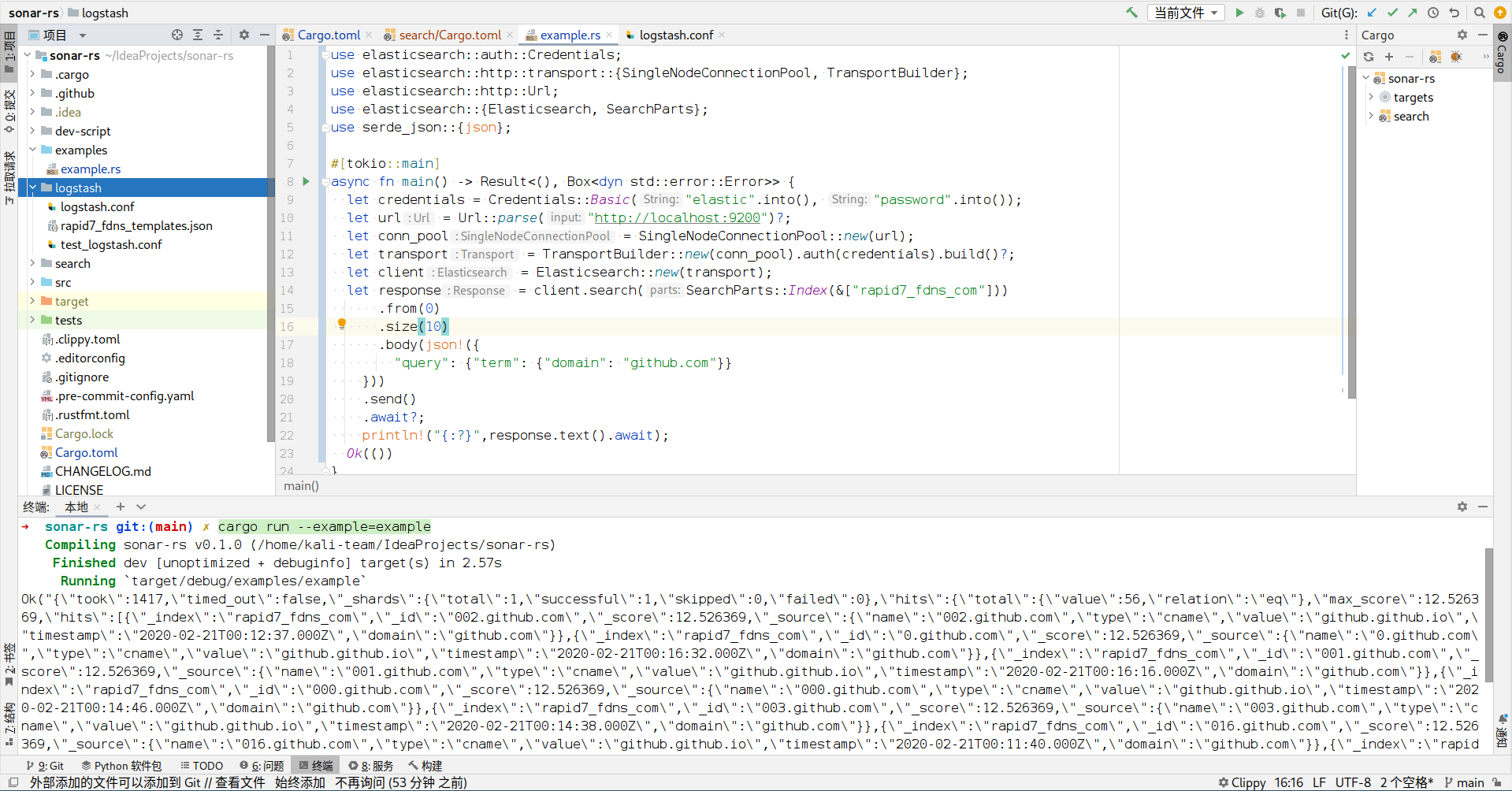Click the Git push green arrow
This screenshot has width=1512, height=791.
pyautogui.click(x=1413, y=13)
